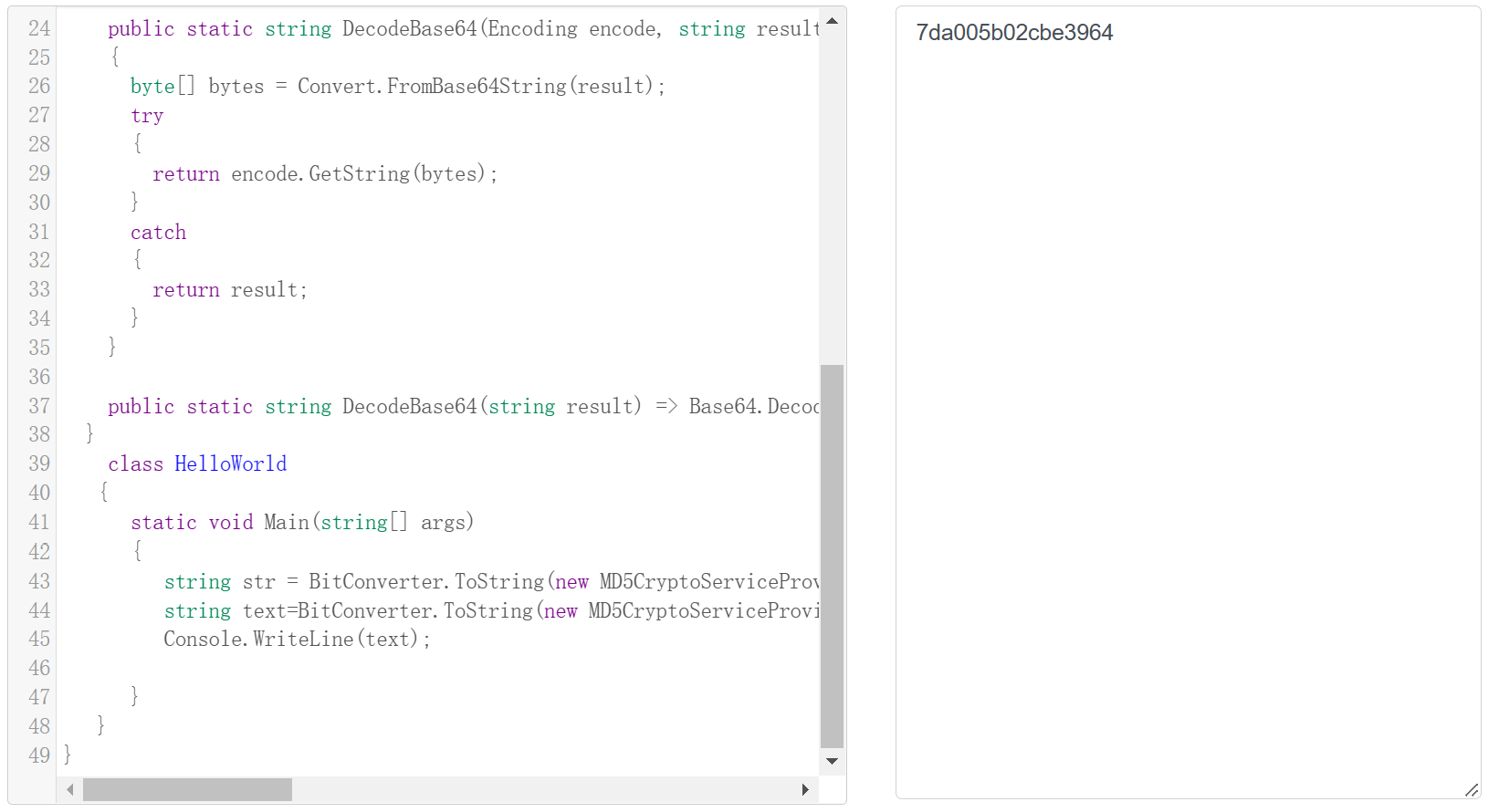Click the output box resize handle

1471,790
